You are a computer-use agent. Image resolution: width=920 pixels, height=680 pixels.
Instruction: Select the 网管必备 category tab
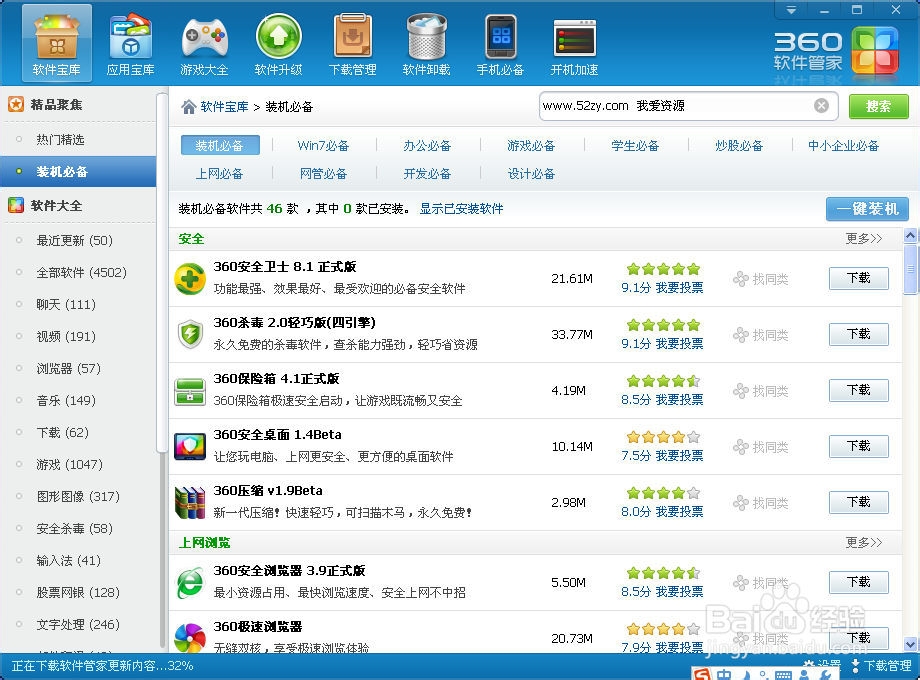click(323, 174)
